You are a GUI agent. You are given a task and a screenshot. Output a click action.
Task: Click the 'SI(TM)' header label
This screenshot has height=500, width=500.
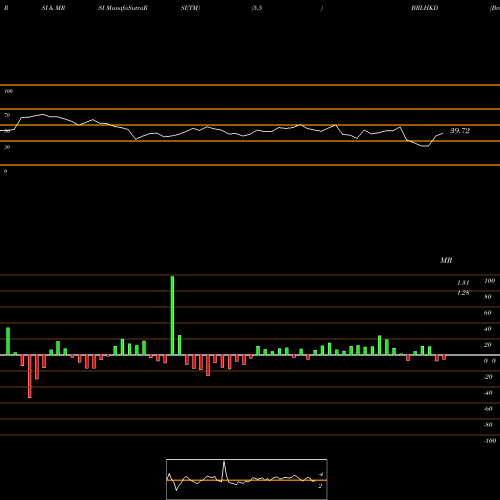pyautogui.click(x=190, y=8)
